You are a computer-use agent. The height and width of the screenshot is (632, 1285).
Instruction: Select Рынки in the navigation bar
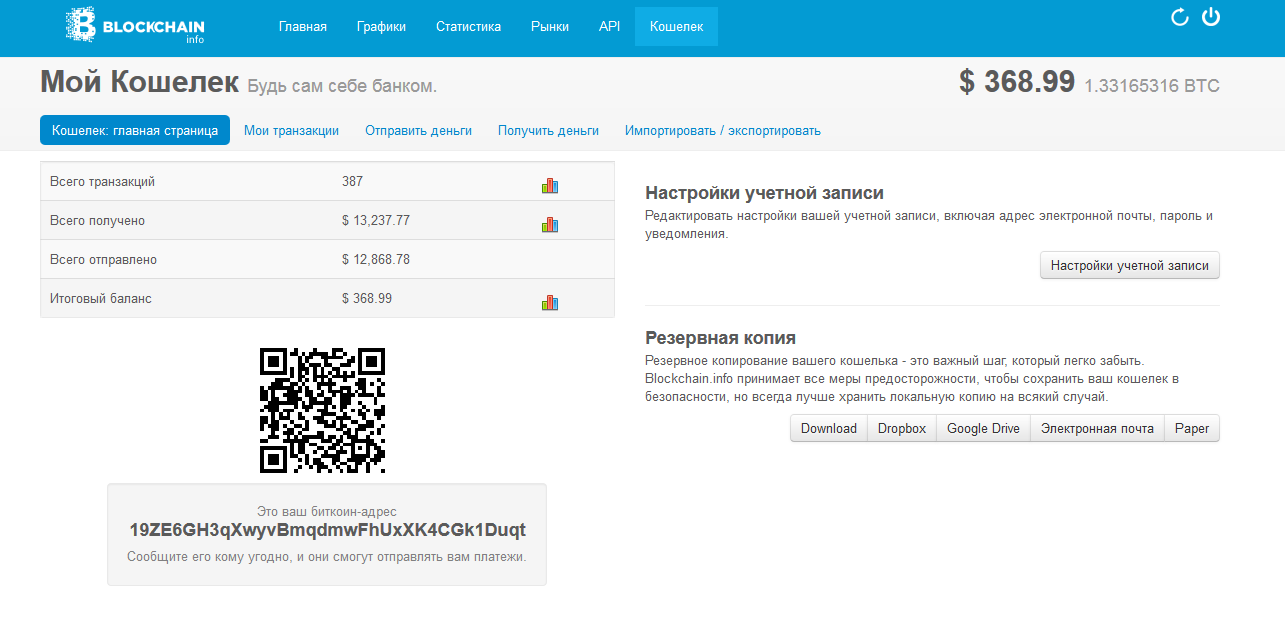pyautogui.click(x=549, y=27)
